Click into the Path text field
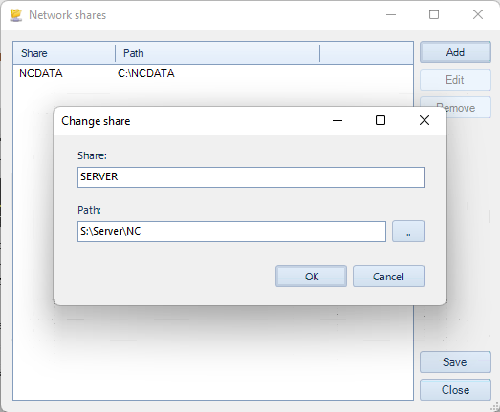 [x=231, y=231]
